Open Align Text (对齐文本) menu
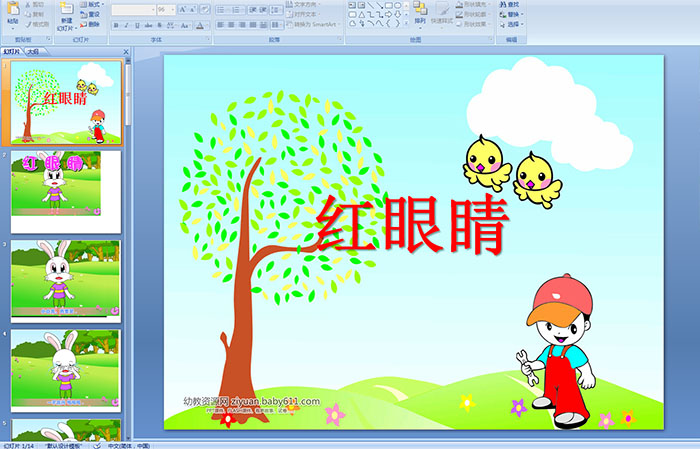Viewport: 700px width, 449px height. [301, 14]
